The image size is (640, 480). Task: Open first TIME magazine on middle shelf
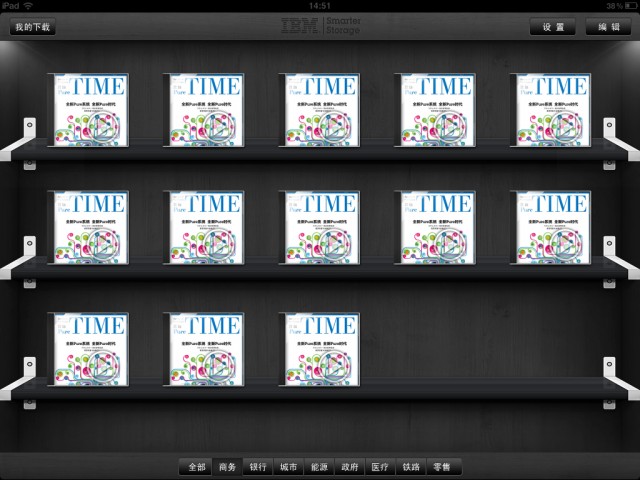pos(88,227)
